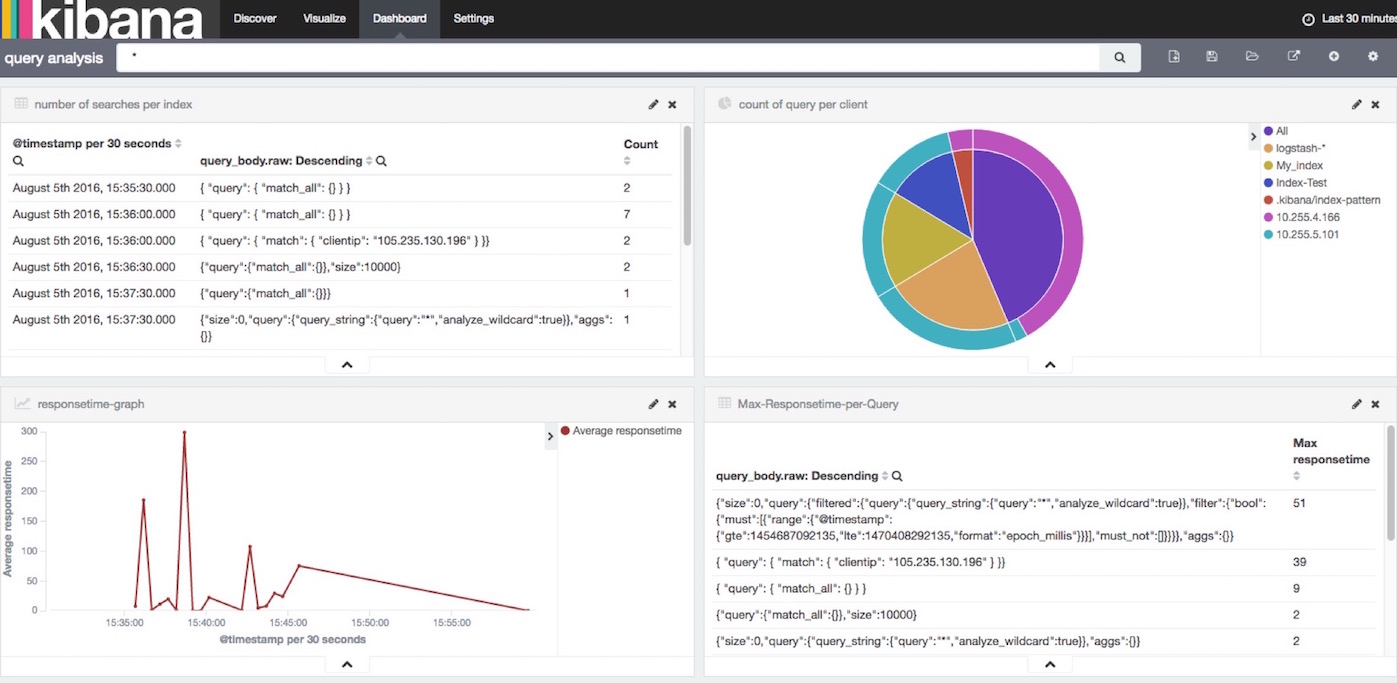
Task: Edit the responsetime-graph panel with pencil
Action: [653, 404]
